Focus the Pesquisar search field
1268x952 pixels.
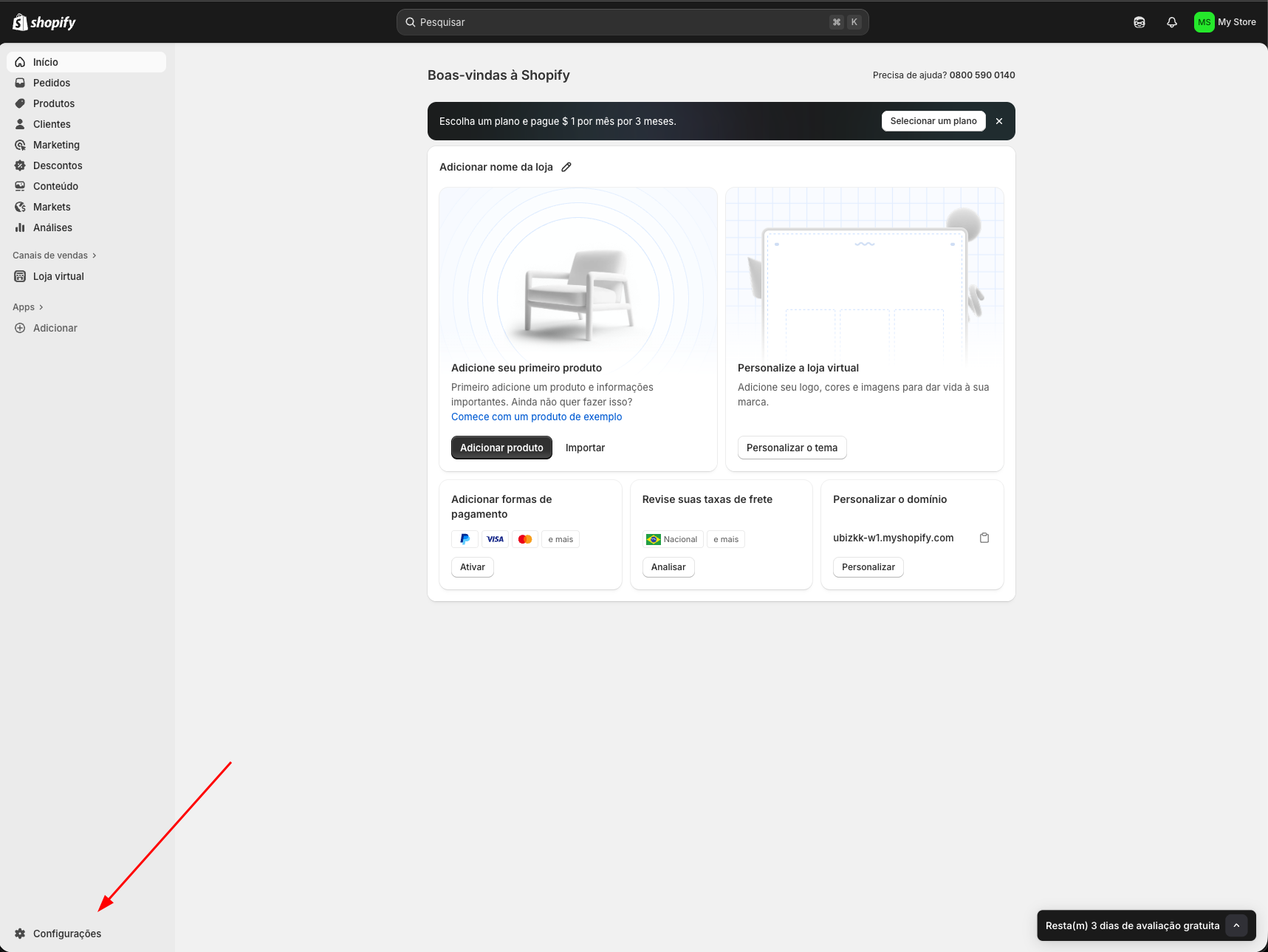(x=633, y=22)
